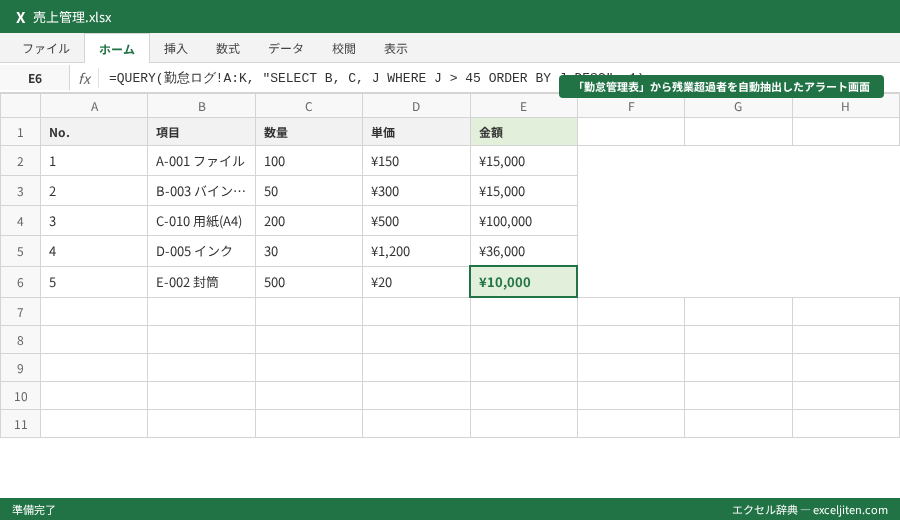Select column B header
The width and height of the screenshot is (900, 520).
pos(201,107)
